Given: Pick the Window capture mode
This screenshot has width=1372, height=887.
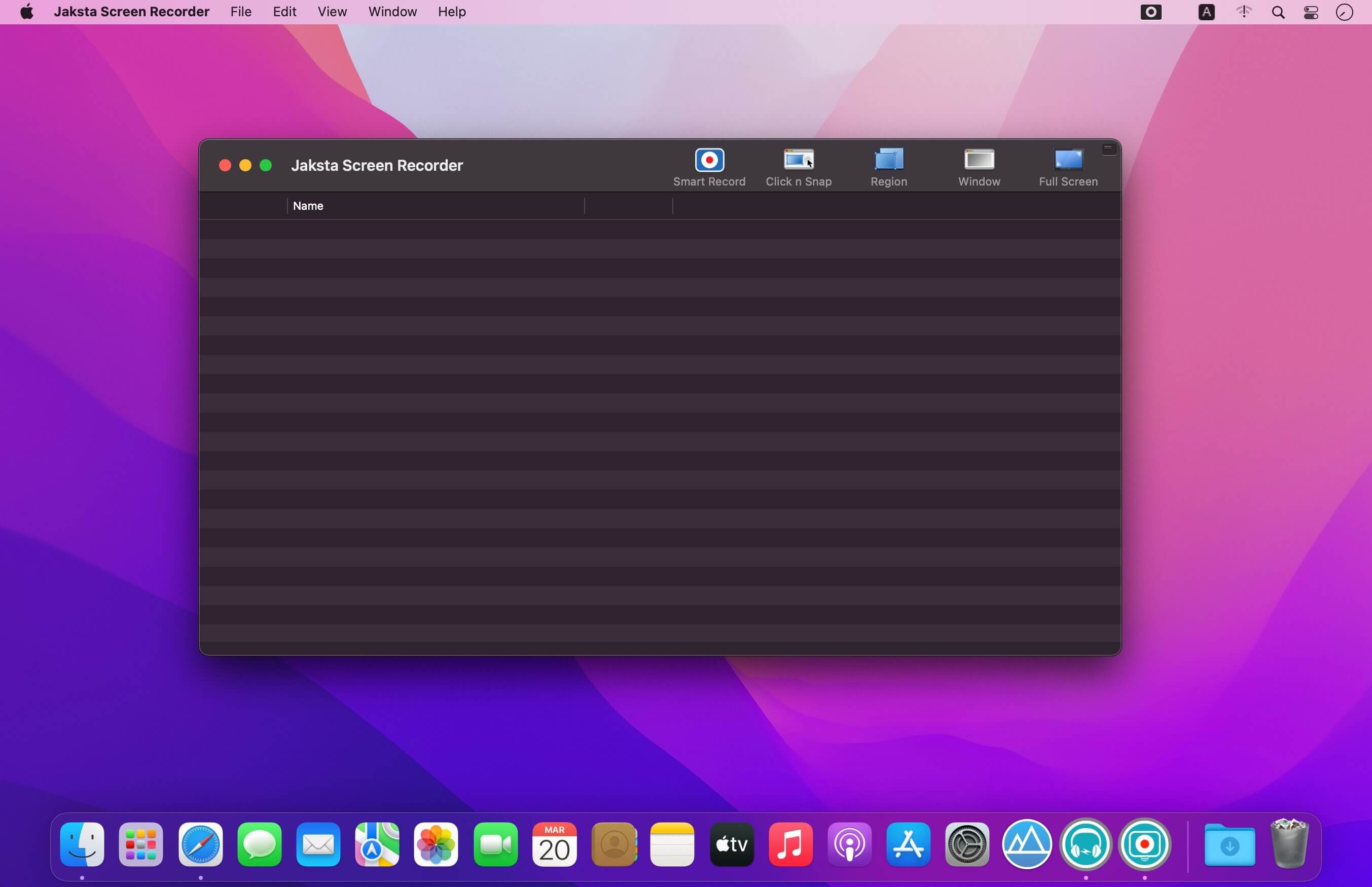Looking at the screenshot, I should [979, 167].
